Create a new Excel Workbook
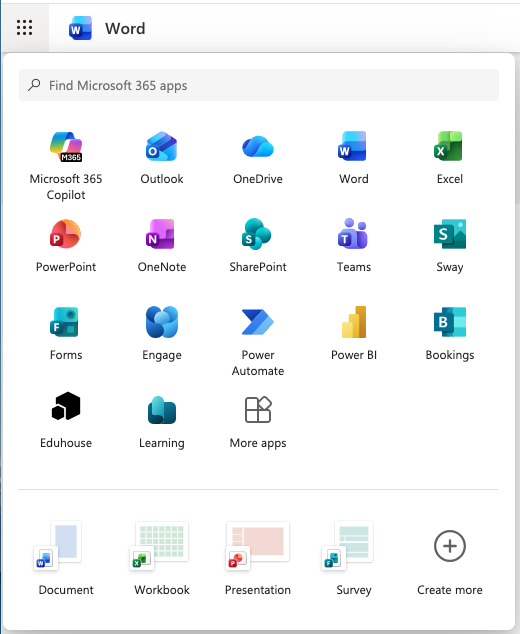The image size is (520, 634). click(x=162, y=559)
